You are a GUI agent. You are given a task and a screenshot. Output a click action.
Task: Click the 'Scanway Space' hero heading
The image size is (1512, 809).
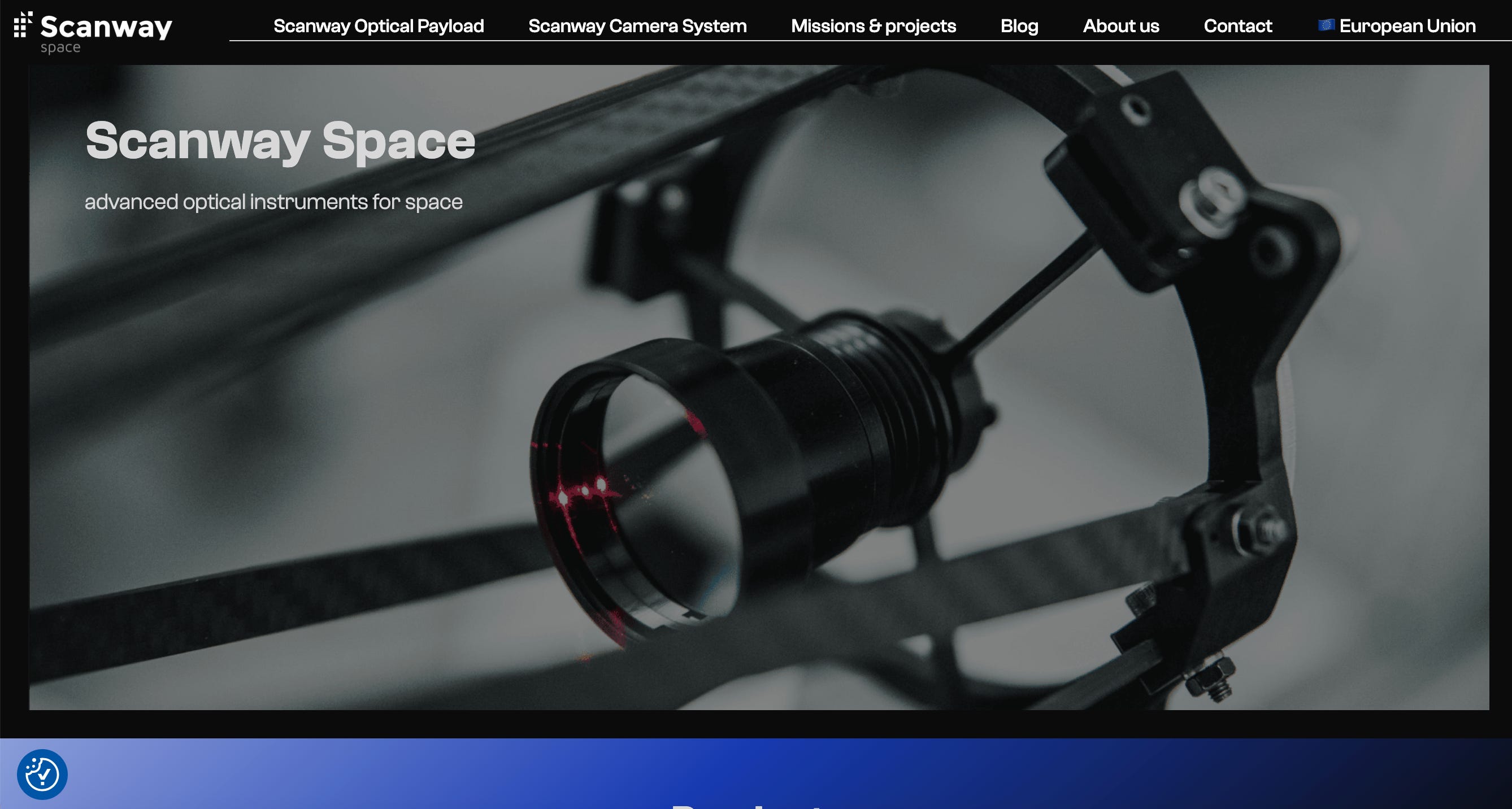point(280,141)
